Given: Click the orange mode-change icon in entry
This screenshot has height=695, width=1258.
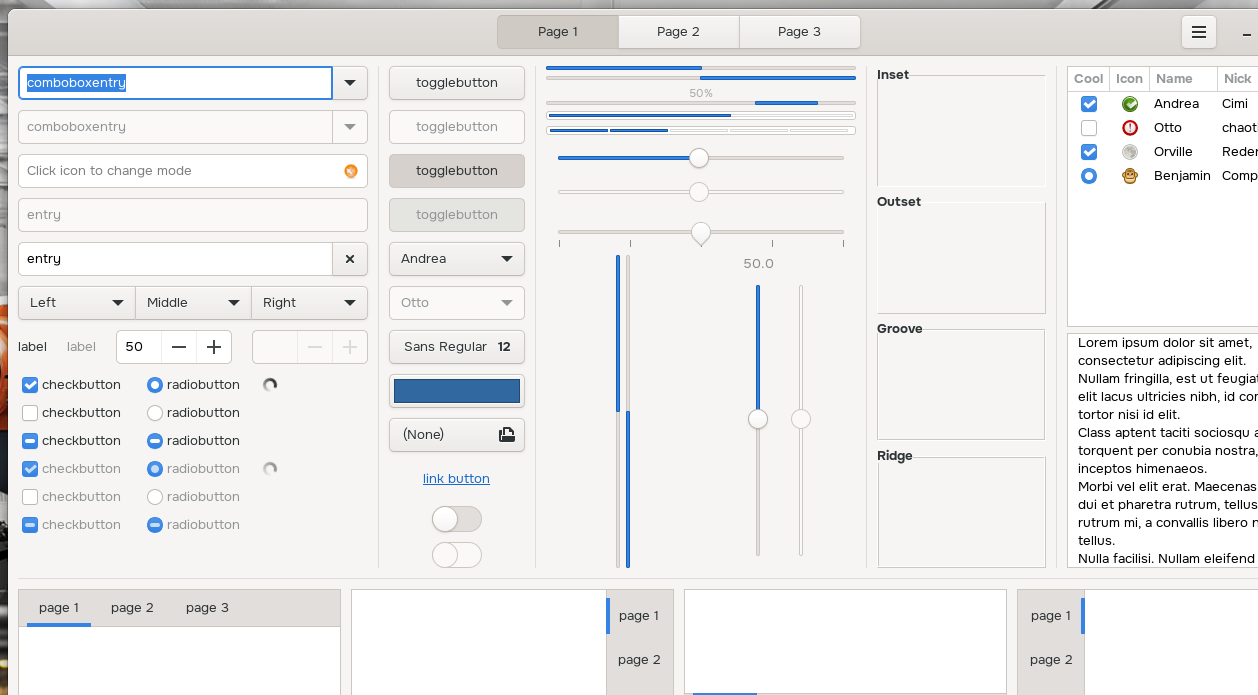Looking at the screenshot, I should pyautogui.click(x=351, y=171).
